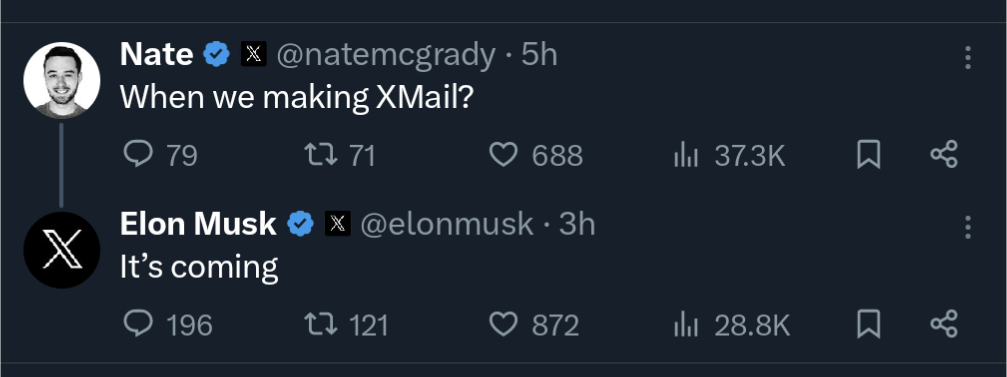
Task: Like Elon Musk's tweet showing 872 likes
Action: pos(534,324)
